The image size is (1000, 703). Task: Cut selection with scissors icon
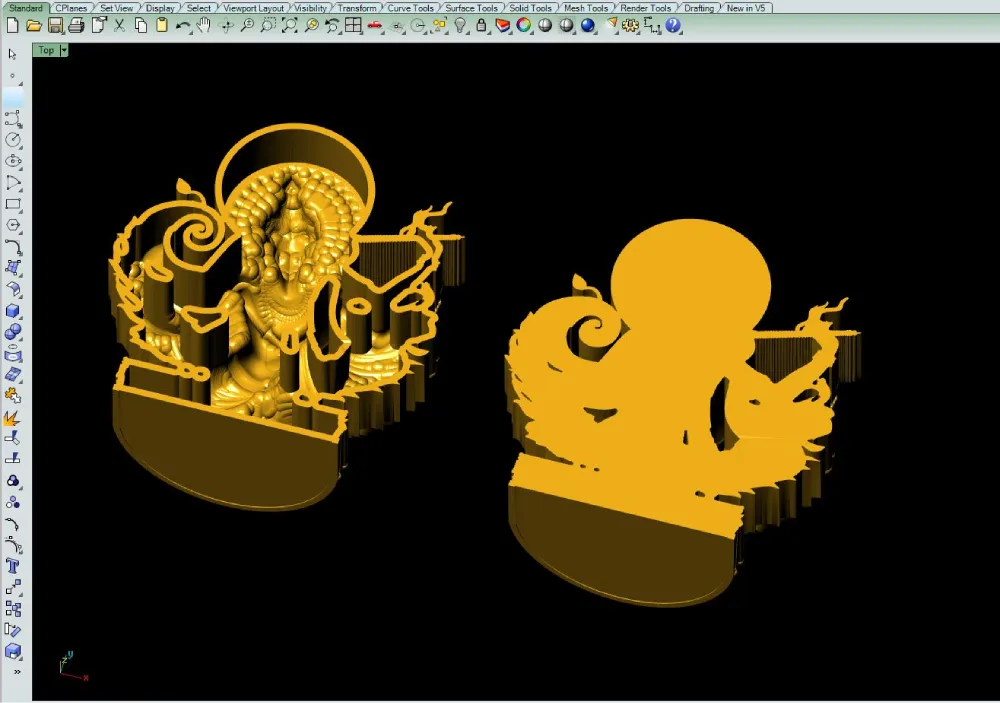(x=119, y=26)
